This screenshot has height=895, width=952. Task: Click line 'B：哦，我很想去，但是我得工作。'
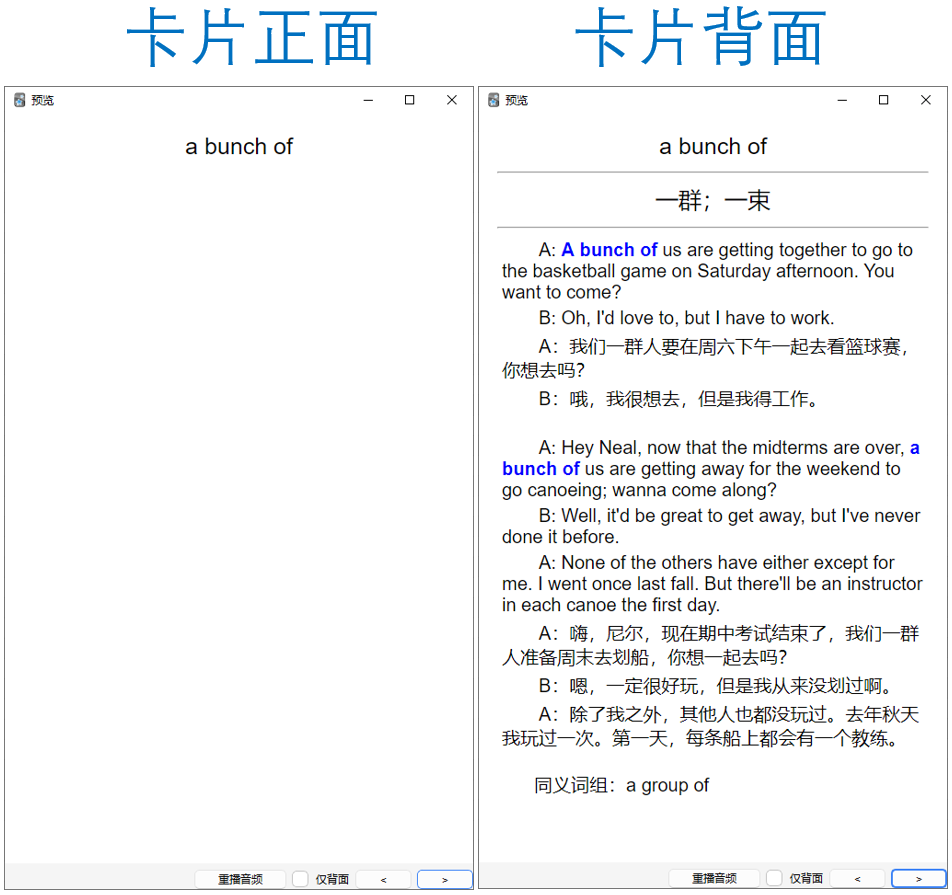(x=678, y=399)
